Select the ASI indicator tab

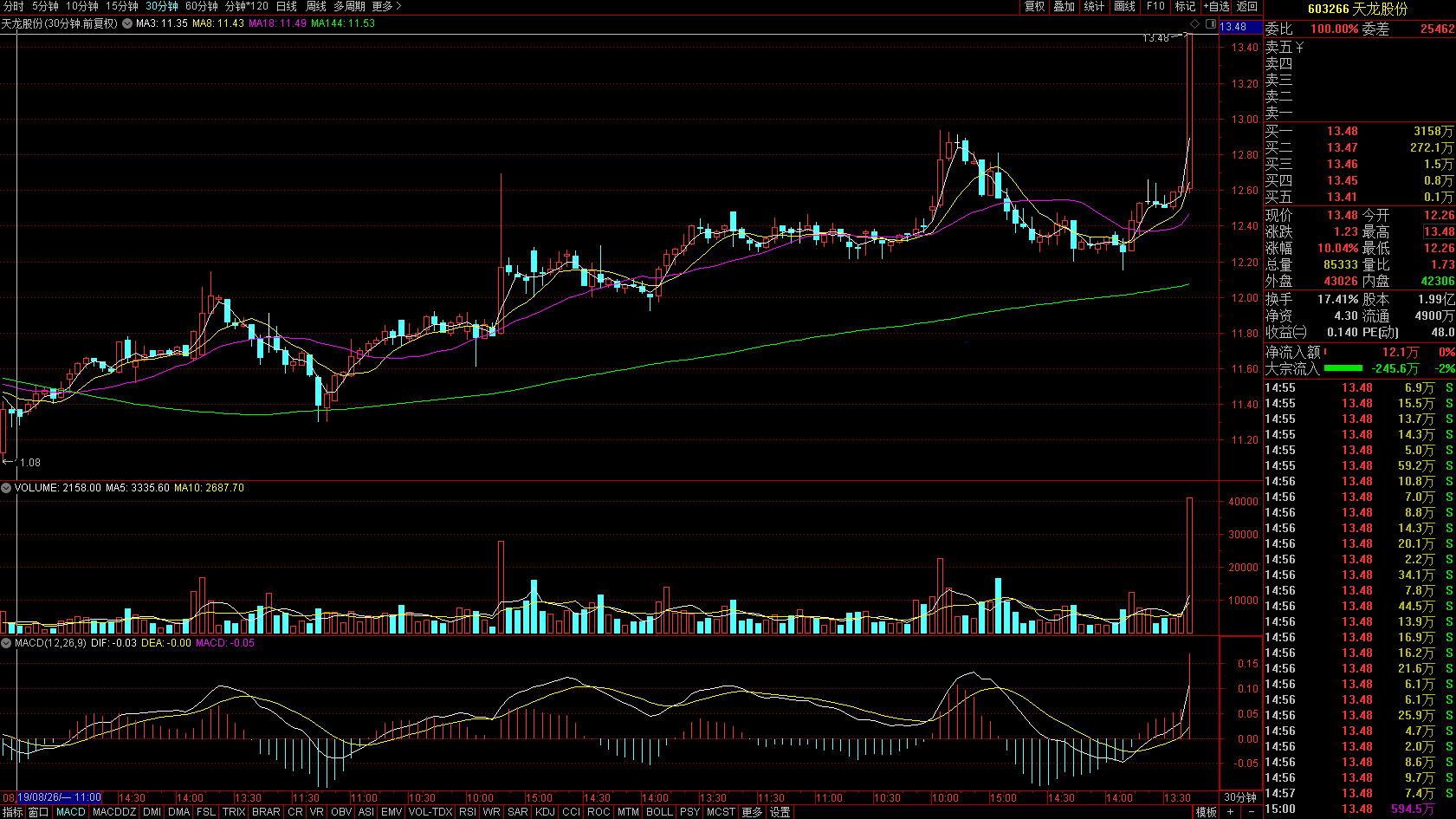click(x=366, y=812)
